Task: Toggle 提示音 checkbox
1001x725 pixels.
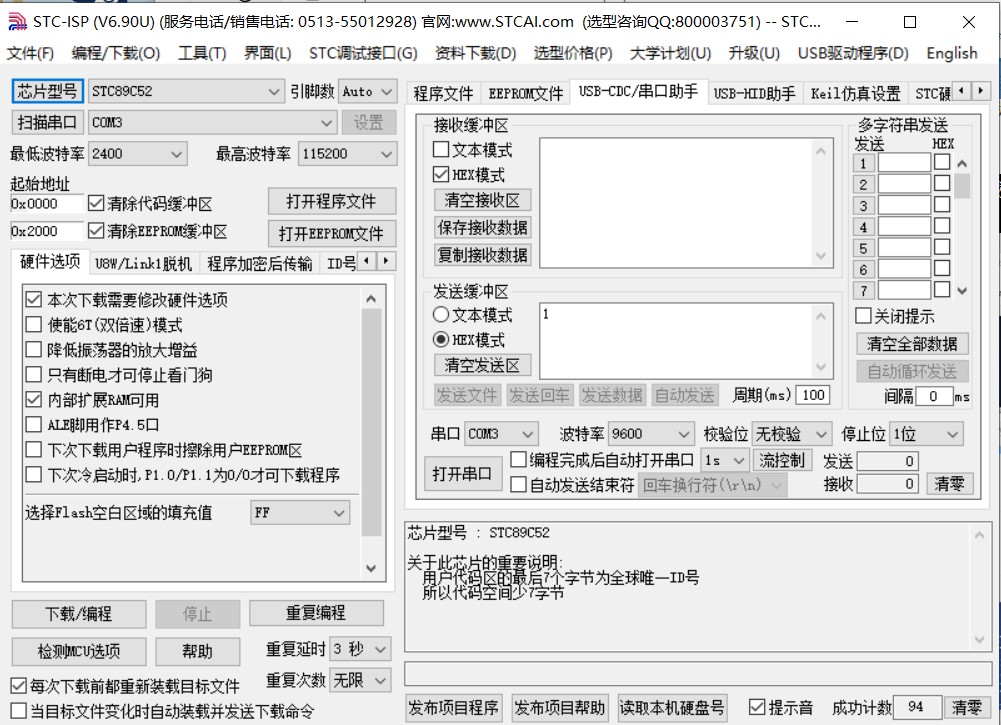Action: 757,706
